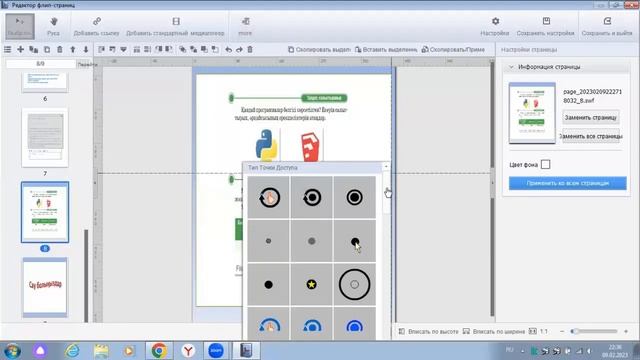The image size is (640, 360).
Task: Choose blue rotating-arrow hotspot
Action: click(311, 324)
